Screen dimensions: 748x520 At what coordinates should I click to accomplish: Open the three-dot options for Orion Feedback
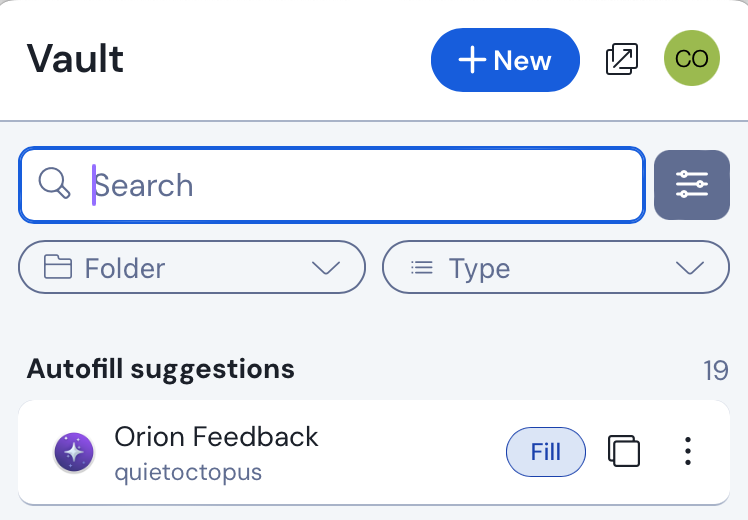coord(688,452)
